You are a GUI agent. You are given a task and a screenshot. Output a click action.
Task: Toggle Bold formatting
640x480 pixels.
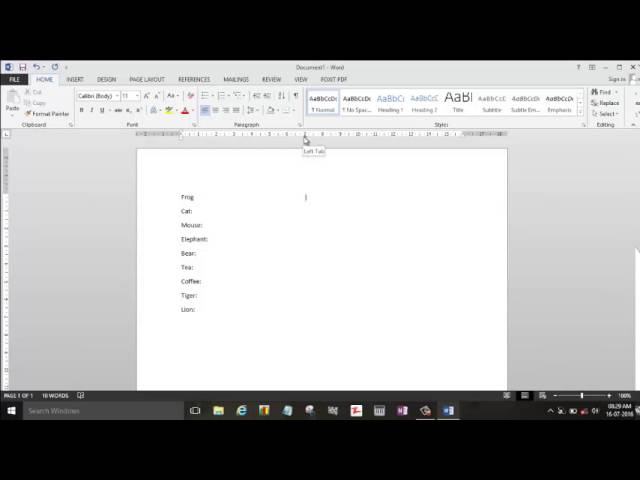tap(82, 110)
